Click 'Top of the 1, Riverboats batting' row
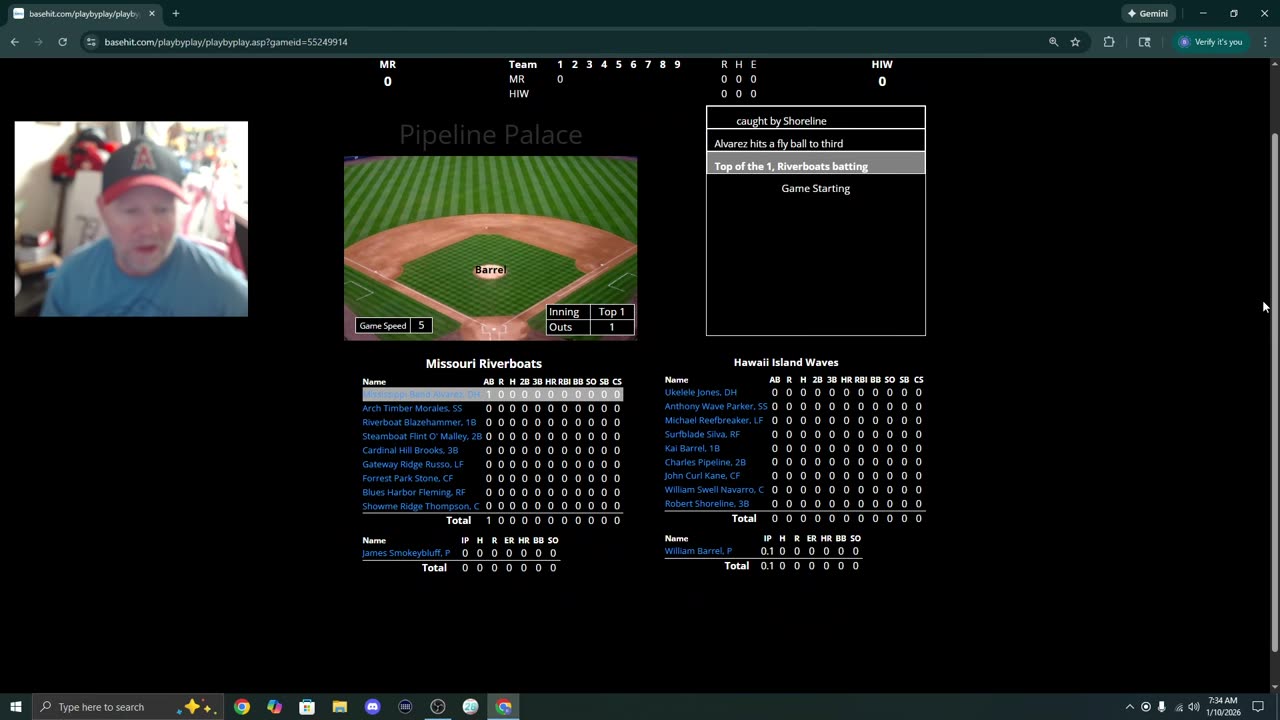The height and width of the screenshot is (720, 1280). [816, 165]
